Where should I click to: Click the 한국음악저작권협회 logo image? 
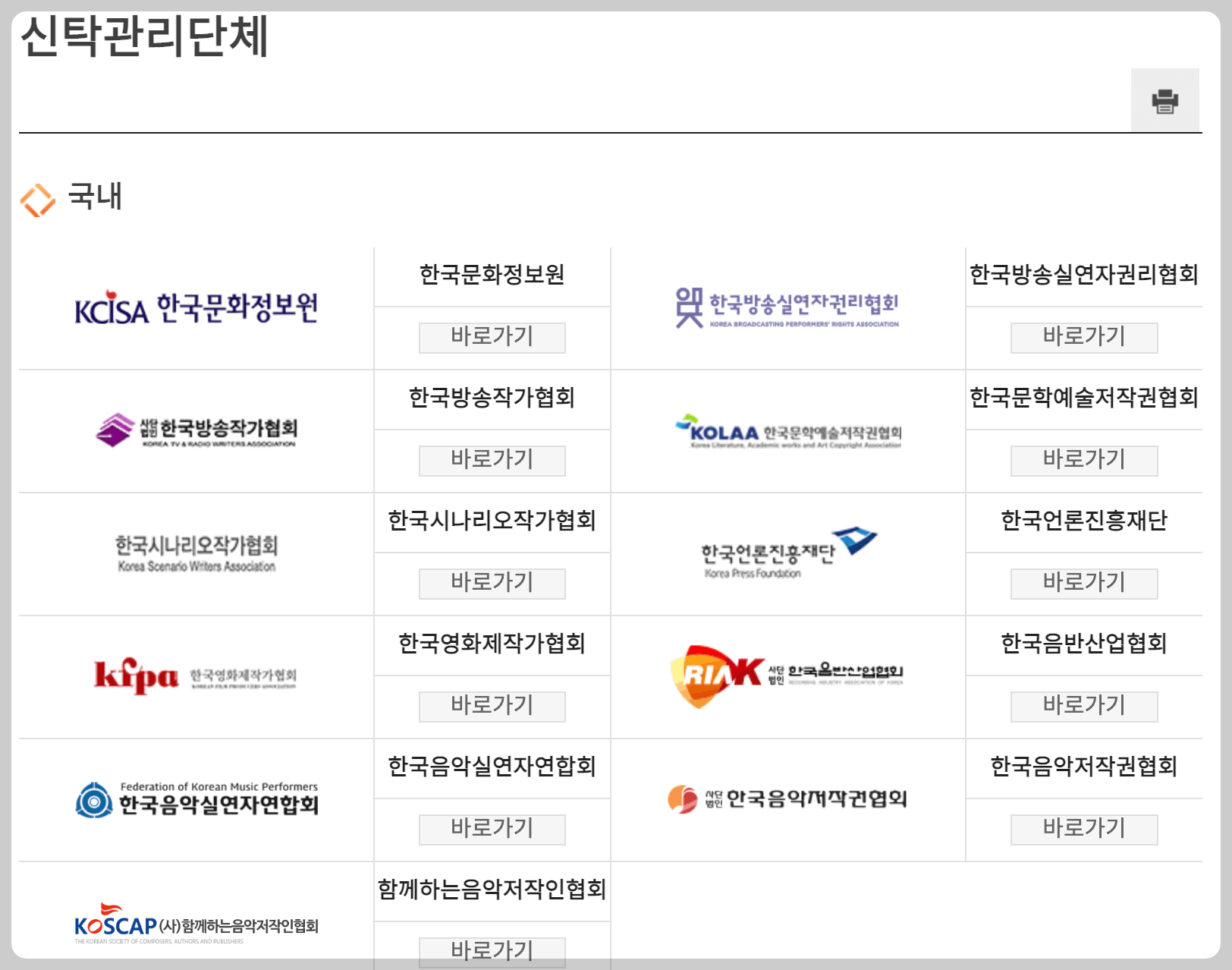[787, 799]
